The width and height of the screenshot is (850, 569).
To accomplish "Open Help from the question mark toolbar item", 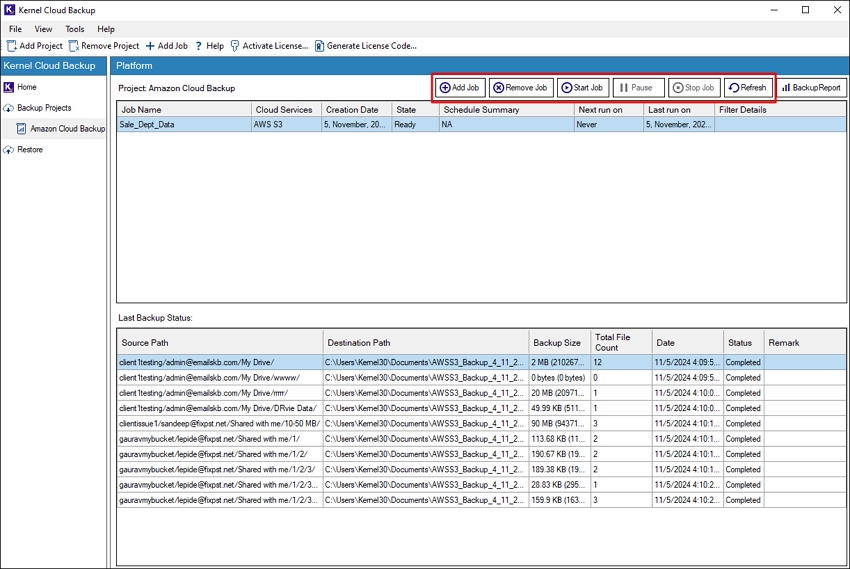I will coord(209,46).
